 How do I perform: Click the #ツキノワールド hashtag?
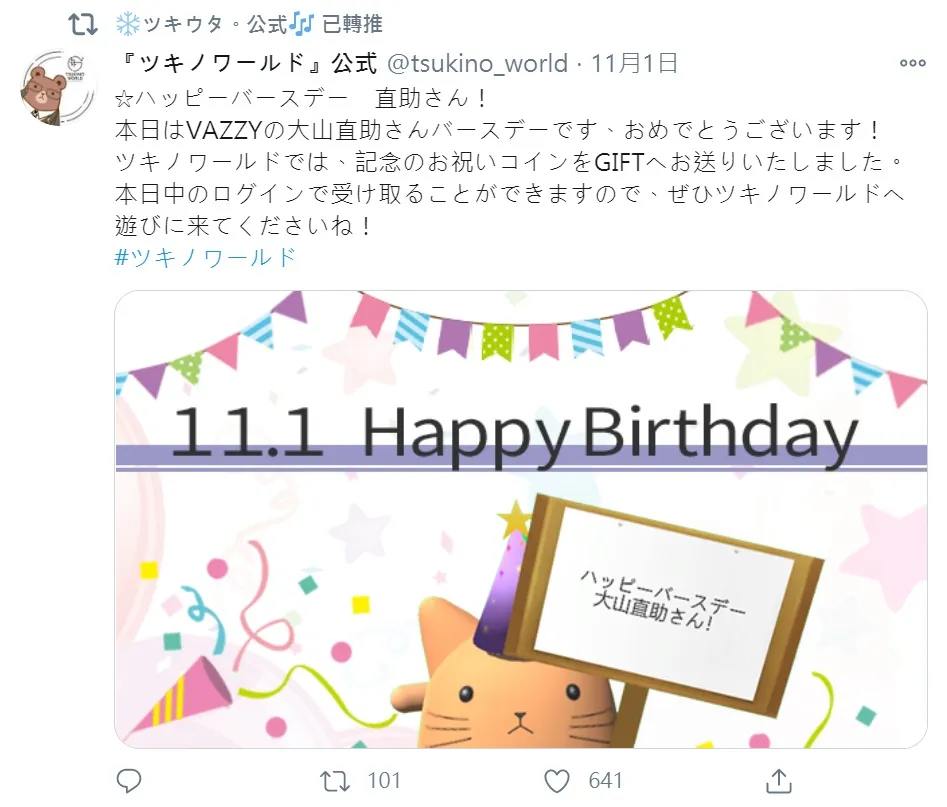click(205, 257)
